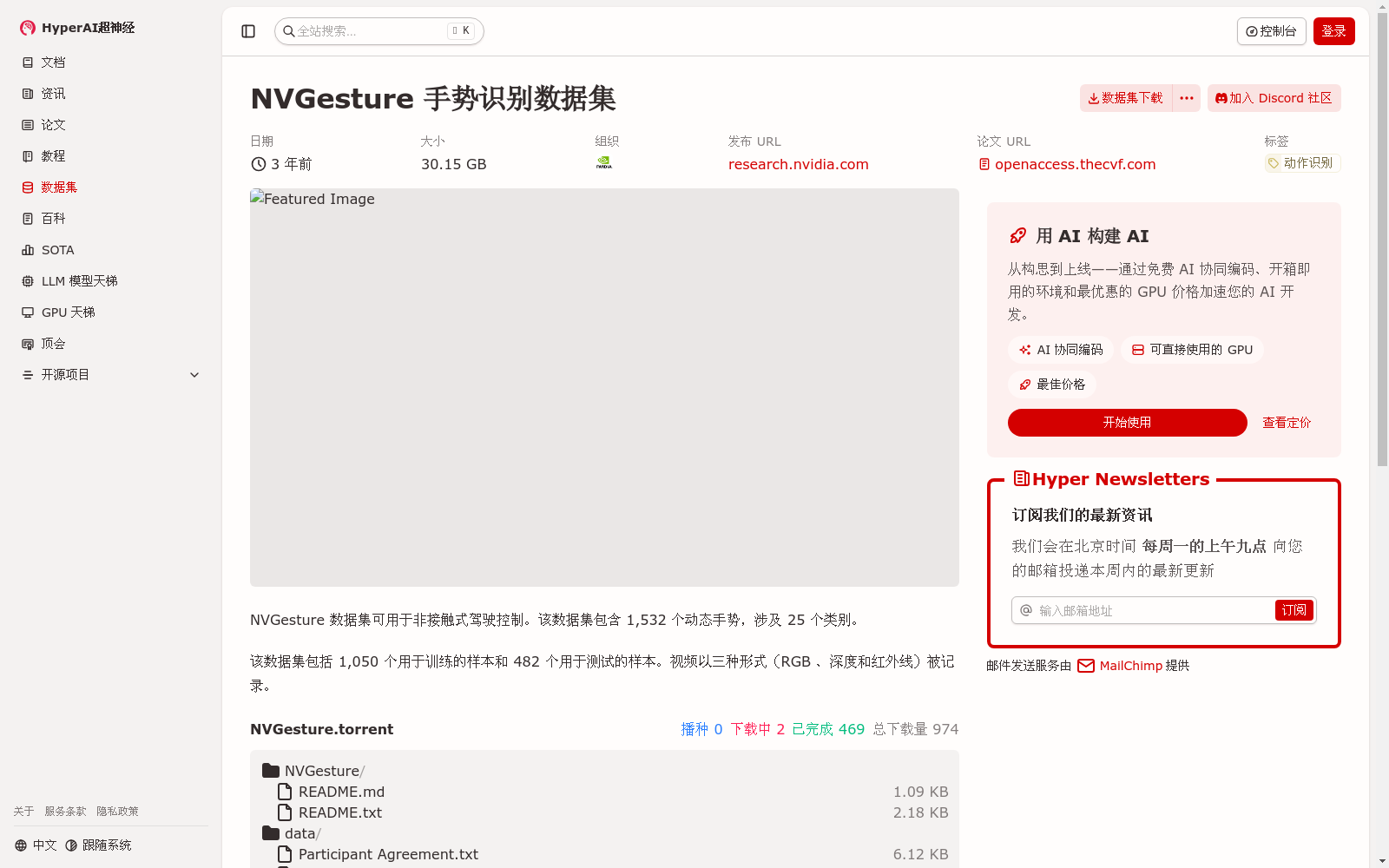The width and height of the screenshot is (1389, 868).
Task: Click the HyperAI超神经 logo
Action: click(77, 28)
